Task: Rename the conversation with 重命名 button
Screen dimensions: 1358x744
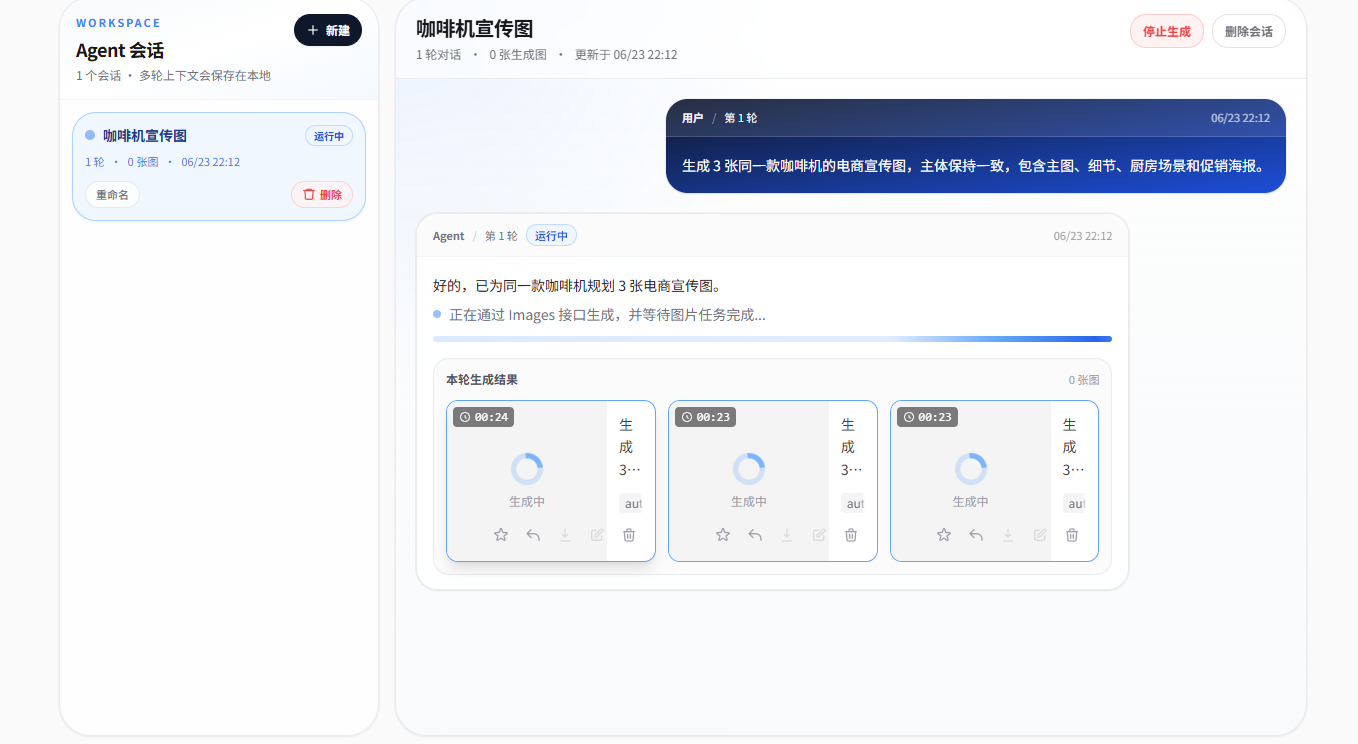Action: [112, 195]
